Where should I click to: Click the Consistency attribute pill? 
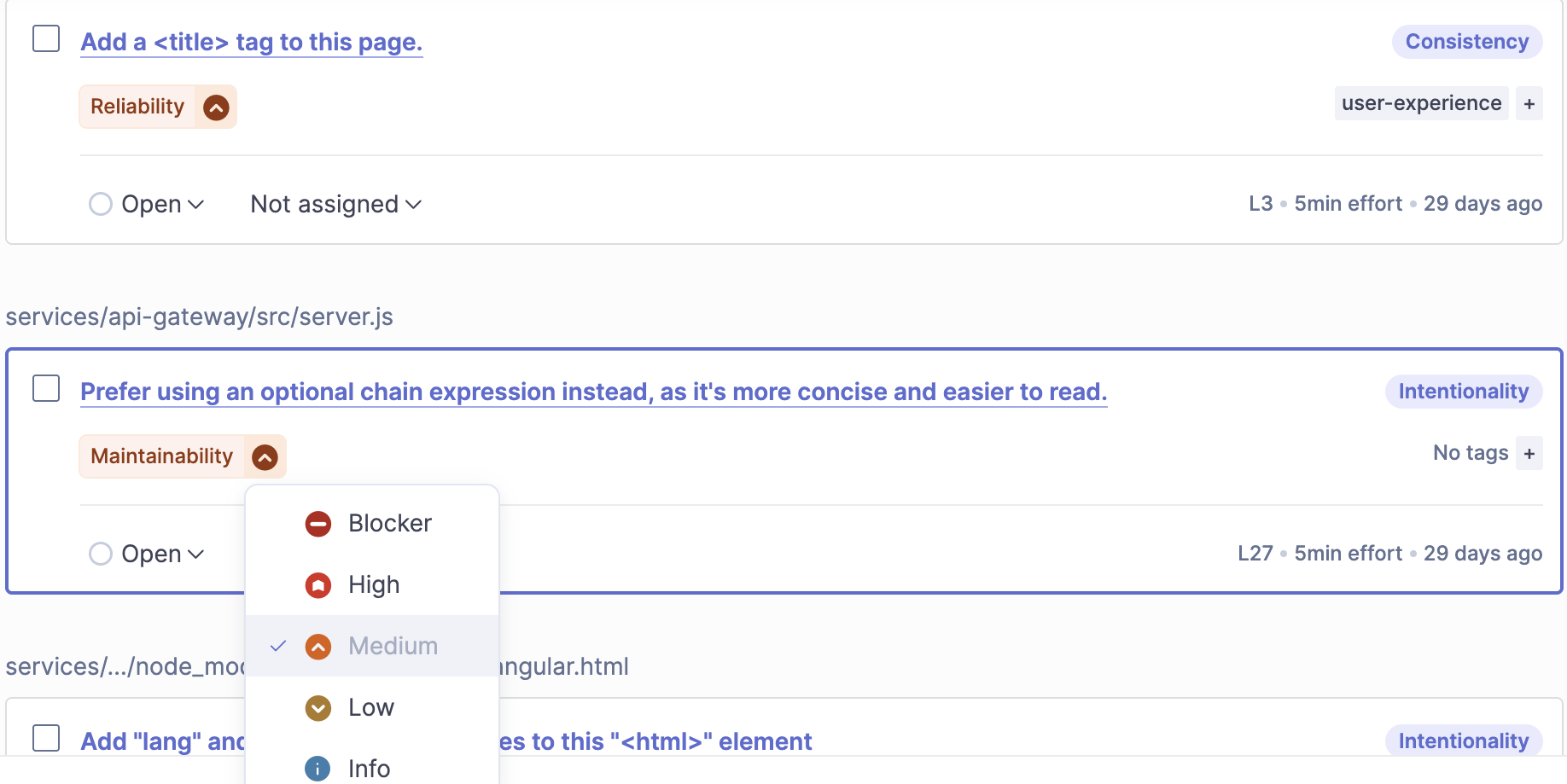click(1466, 42)
